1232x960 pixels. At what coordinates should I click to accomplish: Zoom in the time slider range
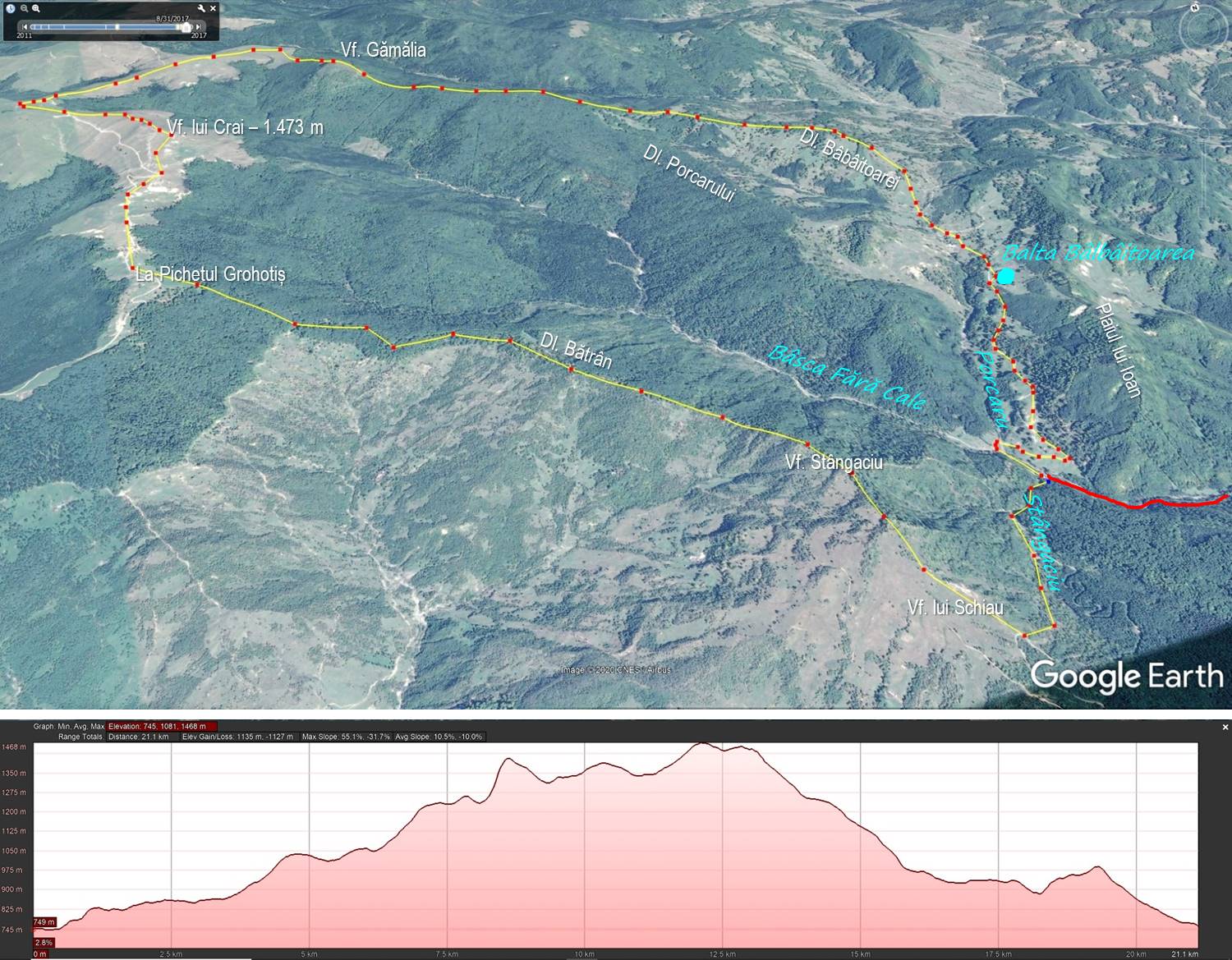(36, 8)
